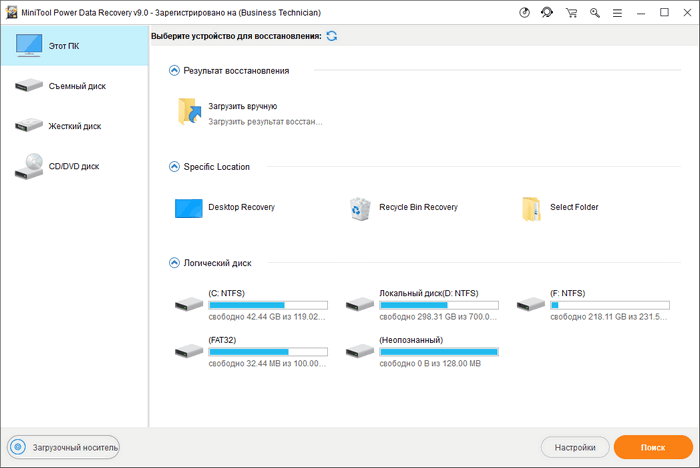Switch to Съемный диск tab
This screenshot has height=468, width=700.
pyautogui.click(x=75, y=86)
